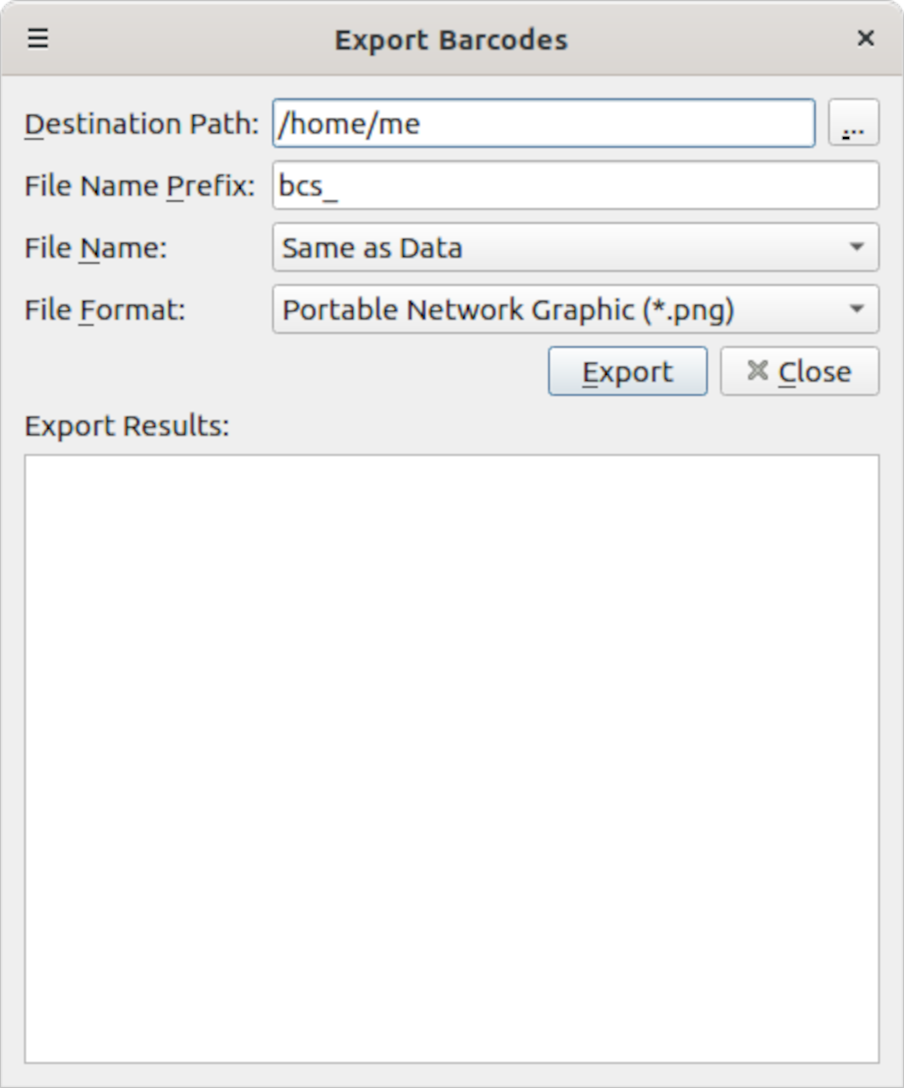Focus the Destination Path text field
The image size is (904, 1088).
[x=600, y=124]
